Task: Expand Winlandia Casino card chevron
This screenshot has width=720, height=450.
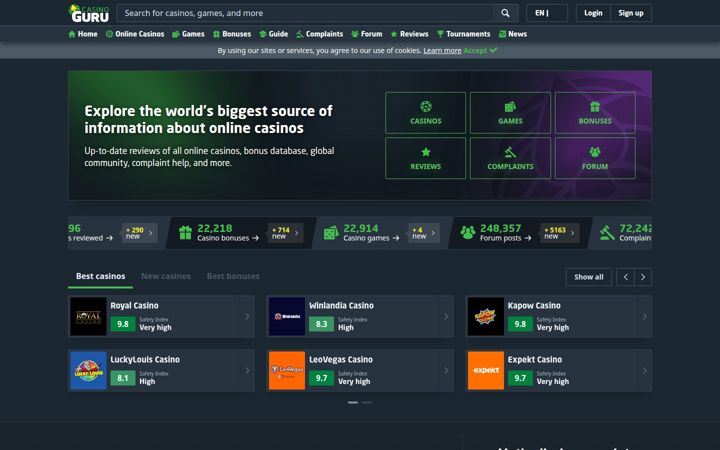Action: point(446,317)
